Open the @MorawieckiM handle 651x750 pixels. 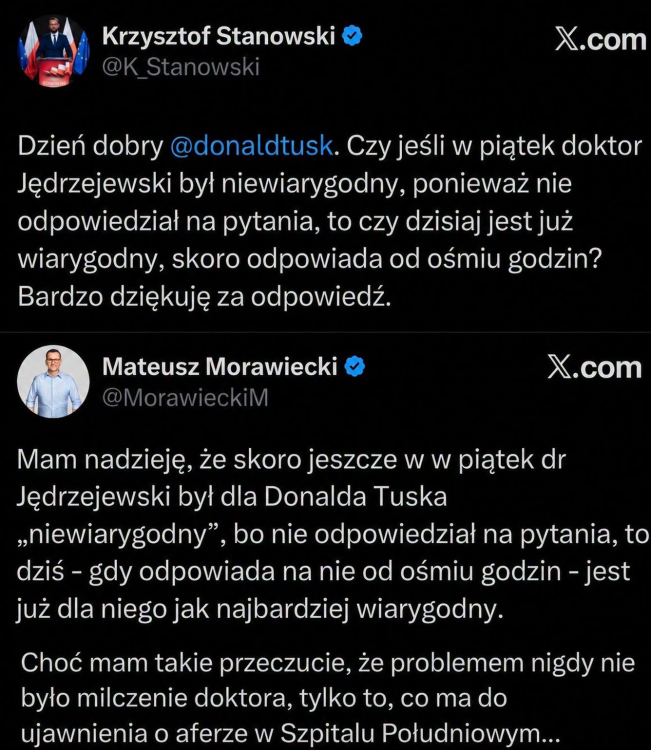pyautogui.click(x=185, y=397)
